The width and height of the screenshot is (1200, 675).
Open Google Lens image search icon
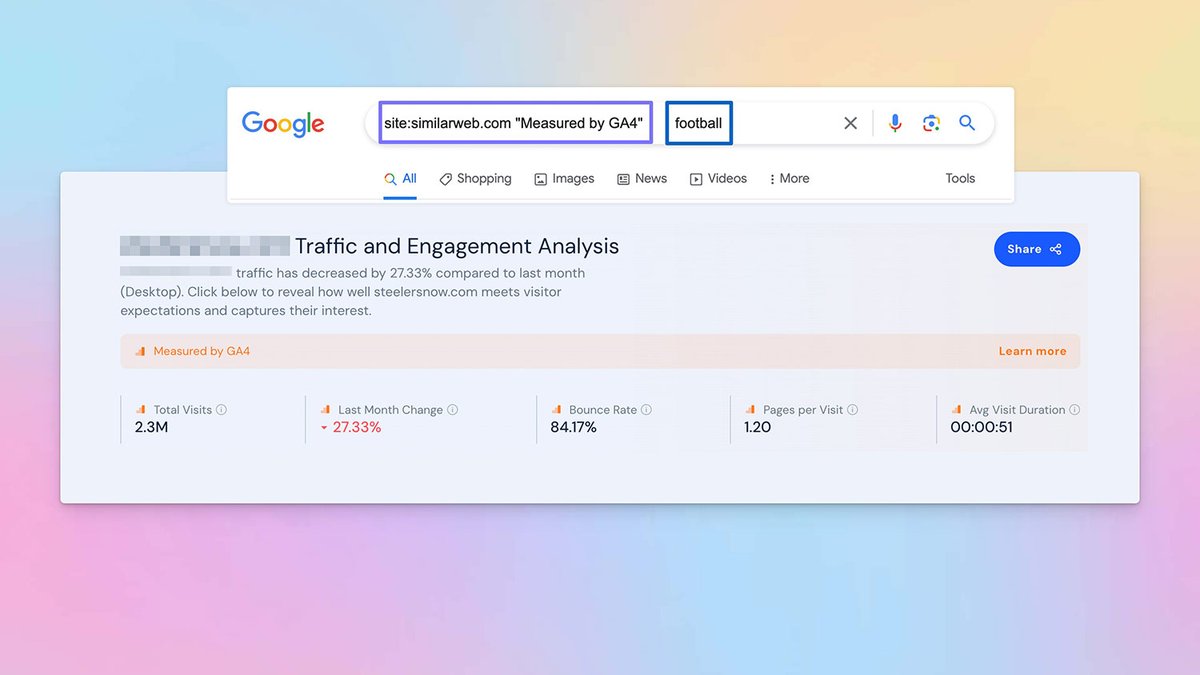931,123
